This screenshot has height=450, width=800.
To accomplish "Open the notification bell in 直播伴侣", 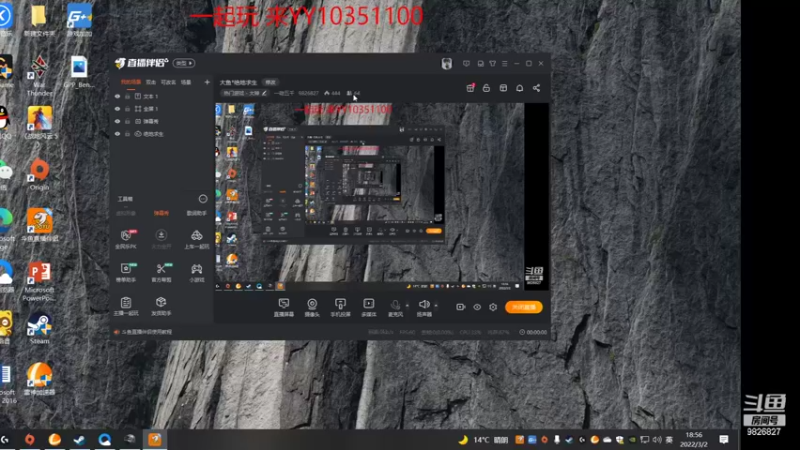I will pyautogui.click(x=519, y=88).
